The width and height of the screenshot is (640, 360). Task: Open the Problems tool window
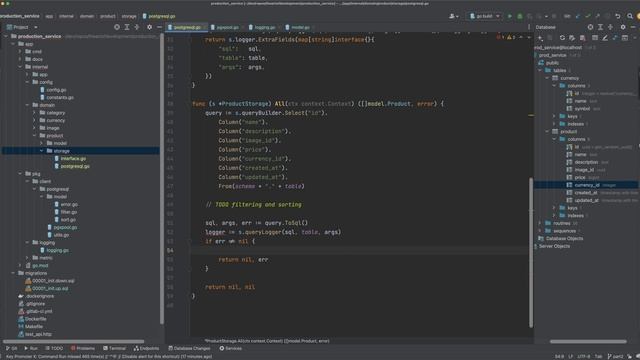pyautogui.click(x=83, y=348)
